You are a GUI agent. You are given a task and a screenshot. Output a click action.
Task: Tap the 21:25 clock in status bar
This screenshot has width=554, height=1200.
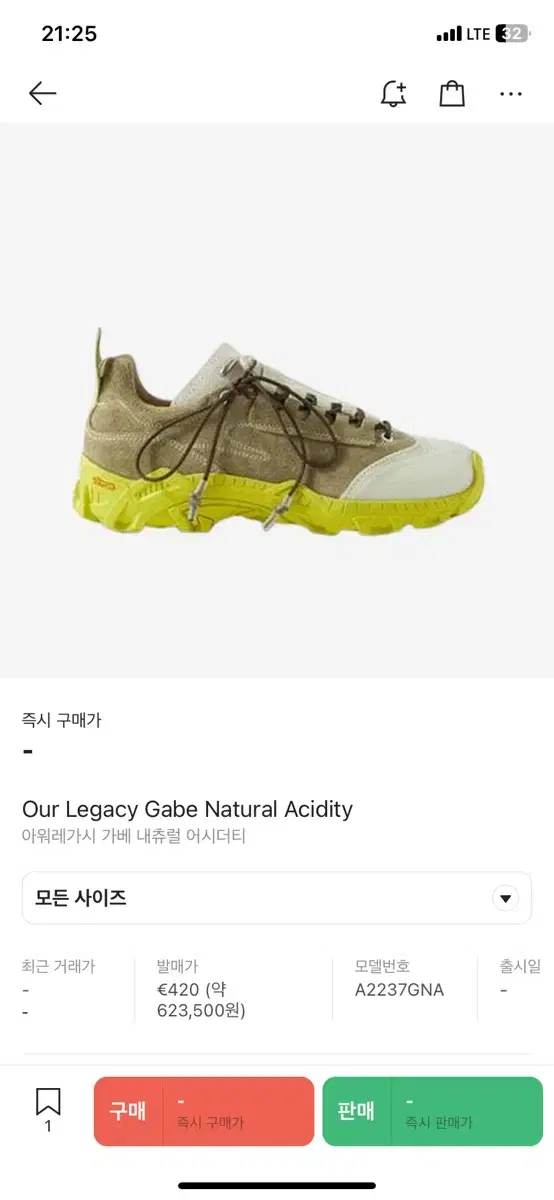coord(69,34)
